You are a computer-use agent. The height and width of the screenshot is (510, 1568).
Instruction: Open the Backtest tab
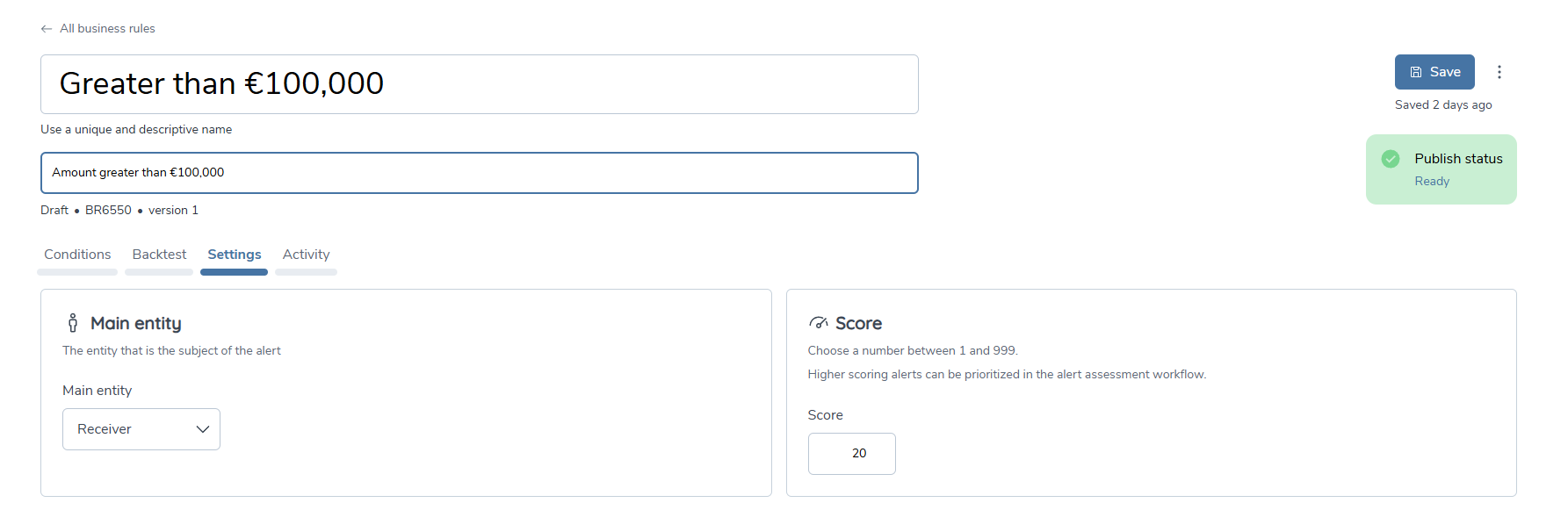(159, 255)
